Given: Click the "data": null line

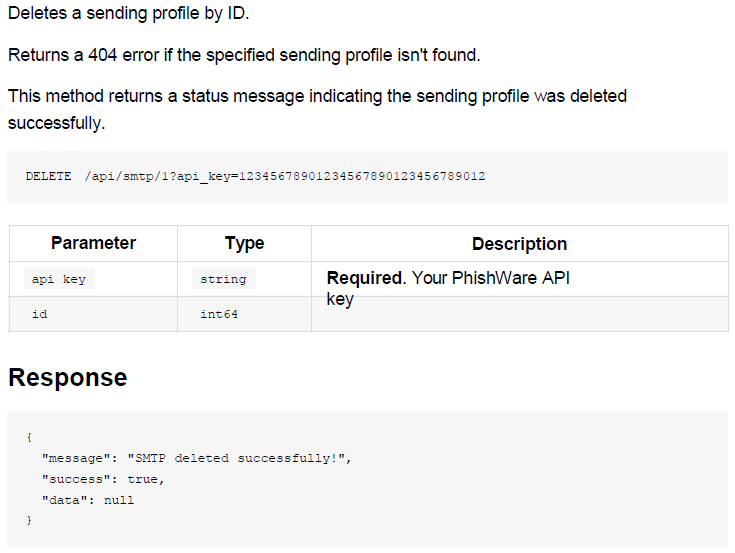Looking at the screenshot, I should point(88,500).
